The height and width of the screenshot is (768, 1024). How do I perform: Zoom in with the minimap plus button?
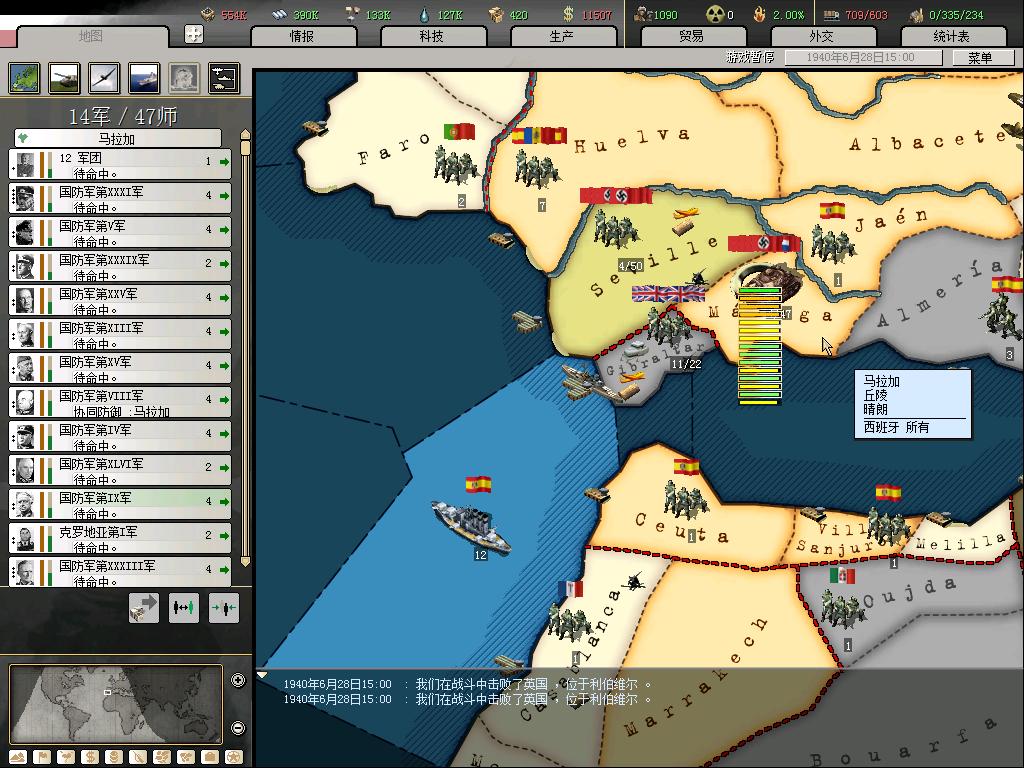[238, 681]
